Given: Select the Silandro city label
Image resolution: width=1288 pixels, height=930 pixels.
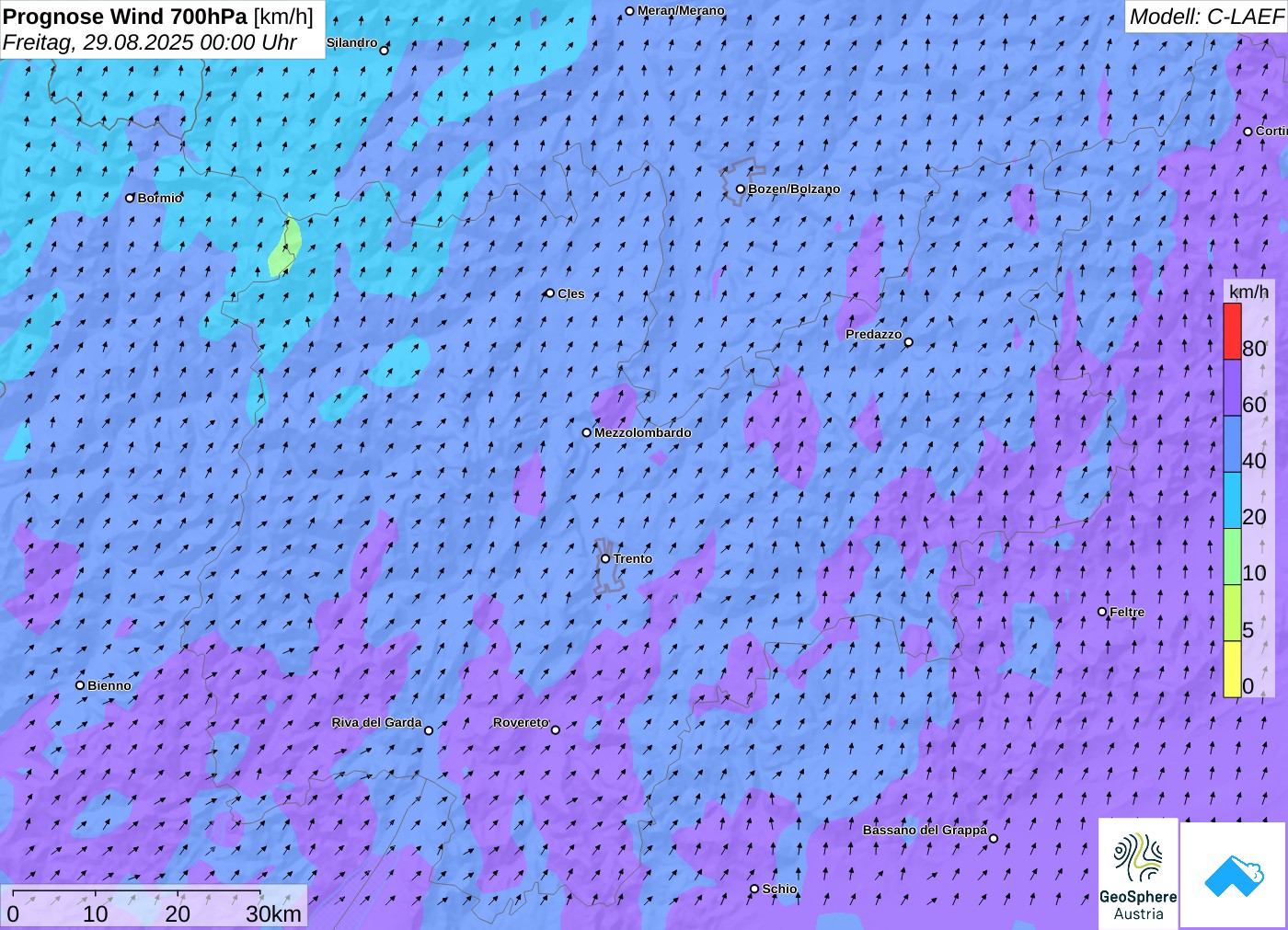Looking at the screenshot, I should pos(352,43).
